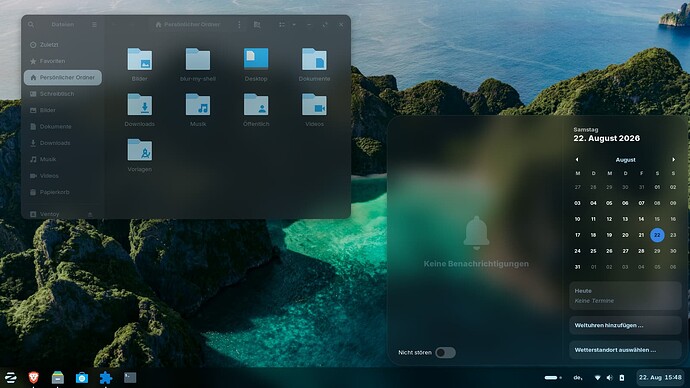Select the blur-my-shell folder
Screen dimensions: 690x388
point(198,59)
